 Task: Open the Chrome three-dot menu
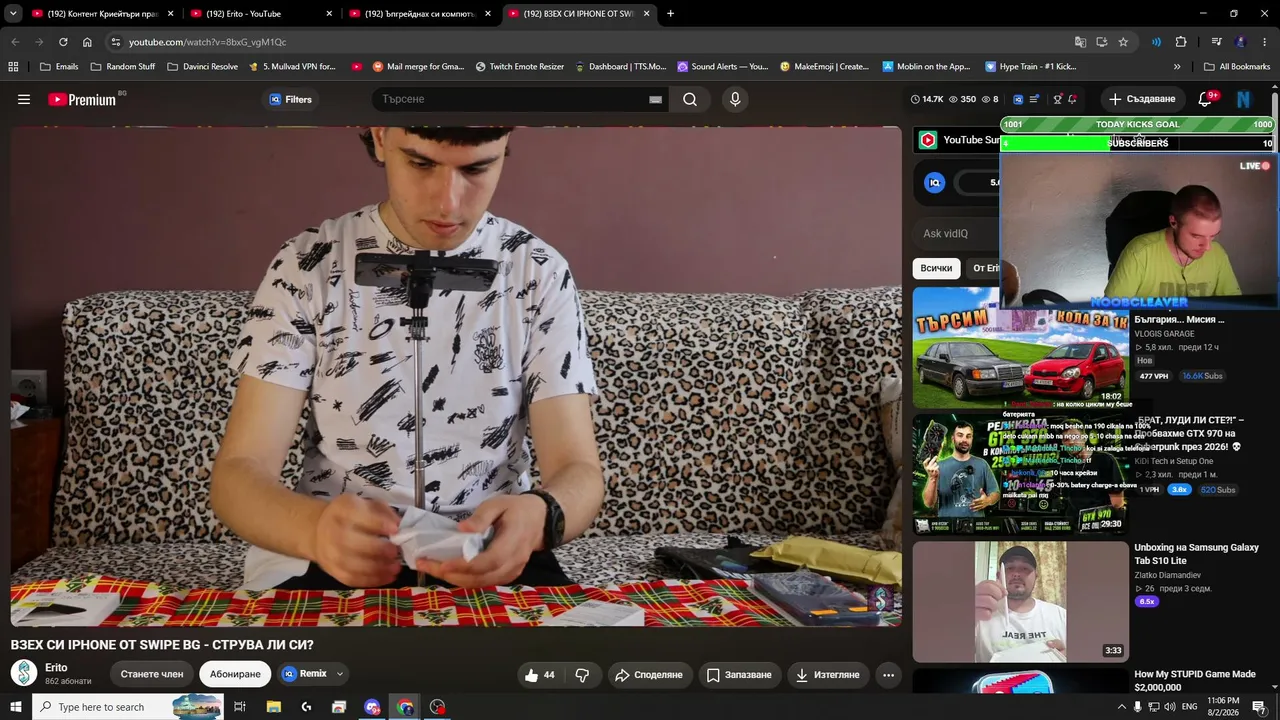click(1265, 42)
